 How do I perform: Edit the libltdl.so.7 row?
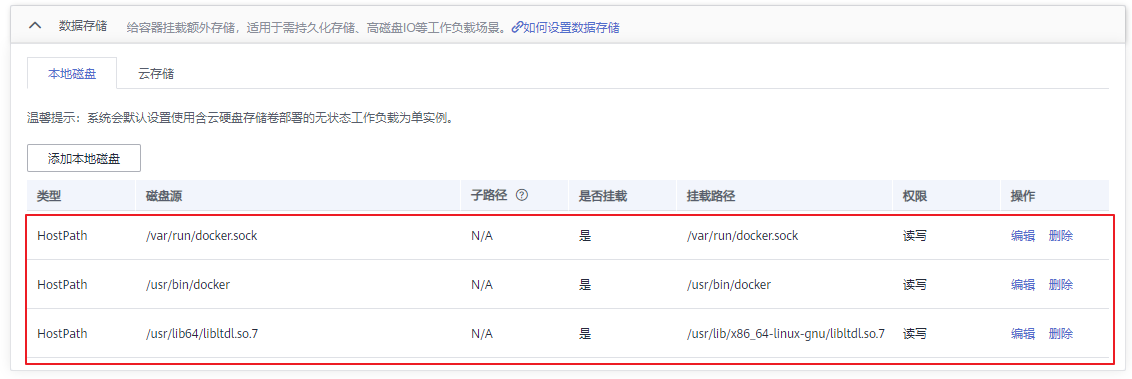click(1023, 334)
